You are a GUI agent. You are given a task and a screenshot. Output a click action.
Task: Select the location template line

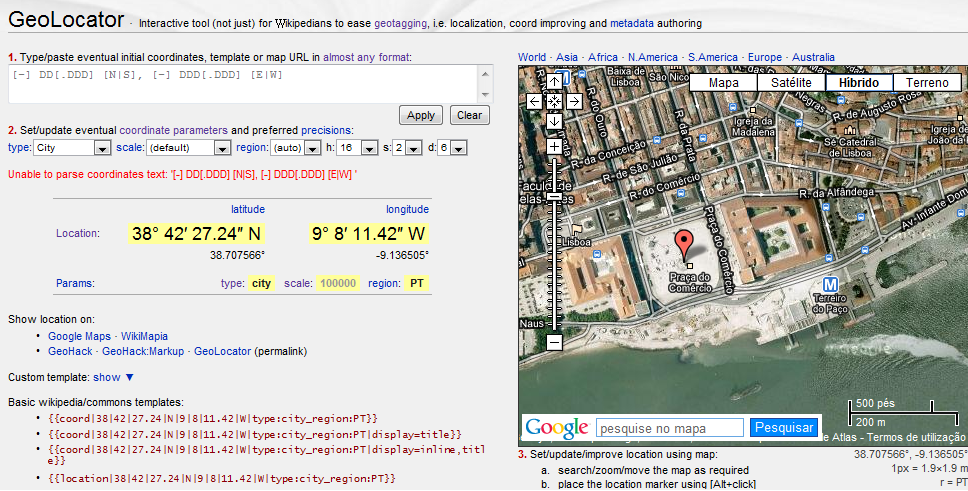point(222,478)
